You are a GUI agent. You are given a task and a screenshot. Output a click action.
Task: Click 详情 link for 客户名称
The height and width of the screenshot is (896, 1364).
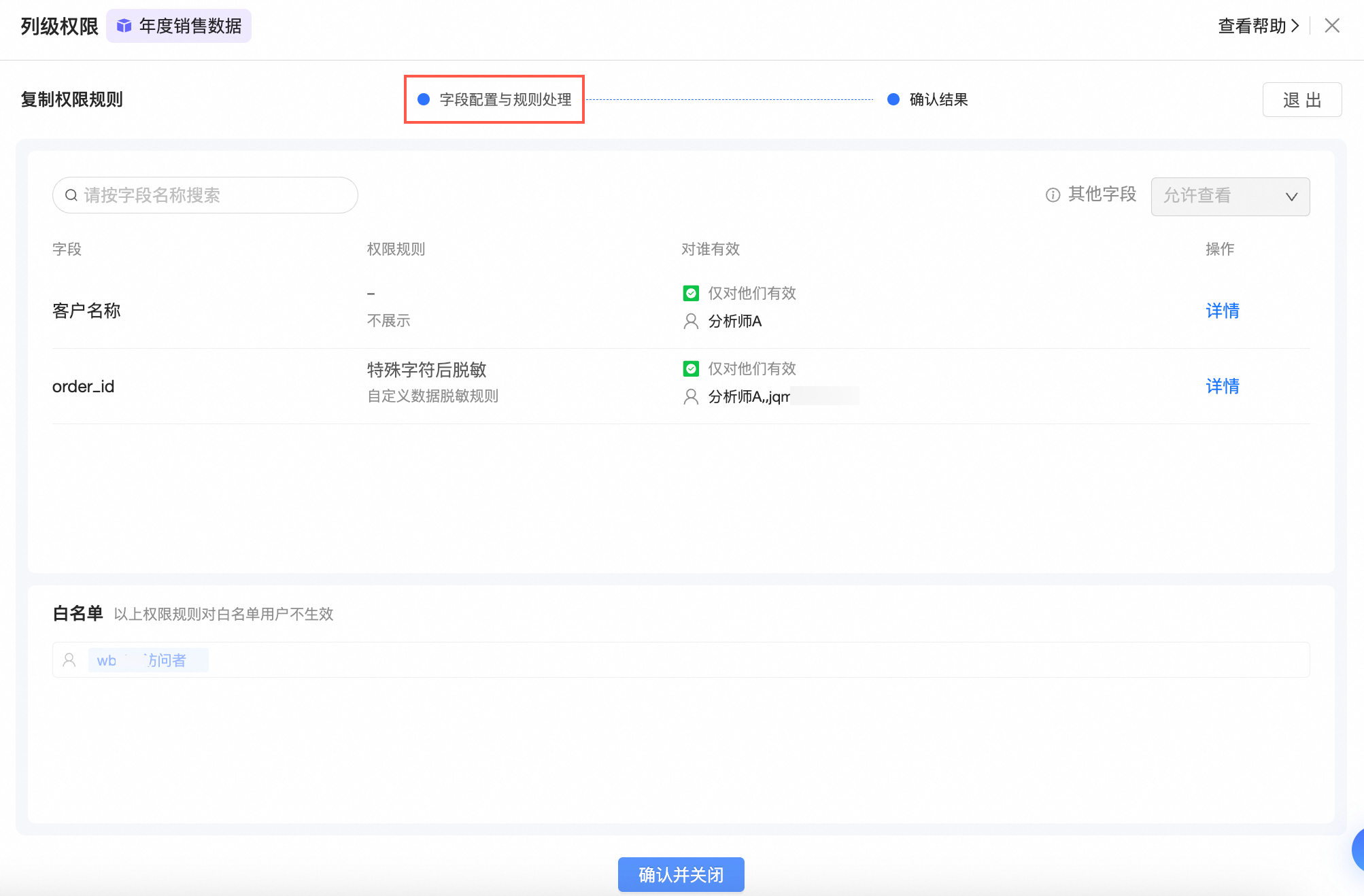(1222, 311)
